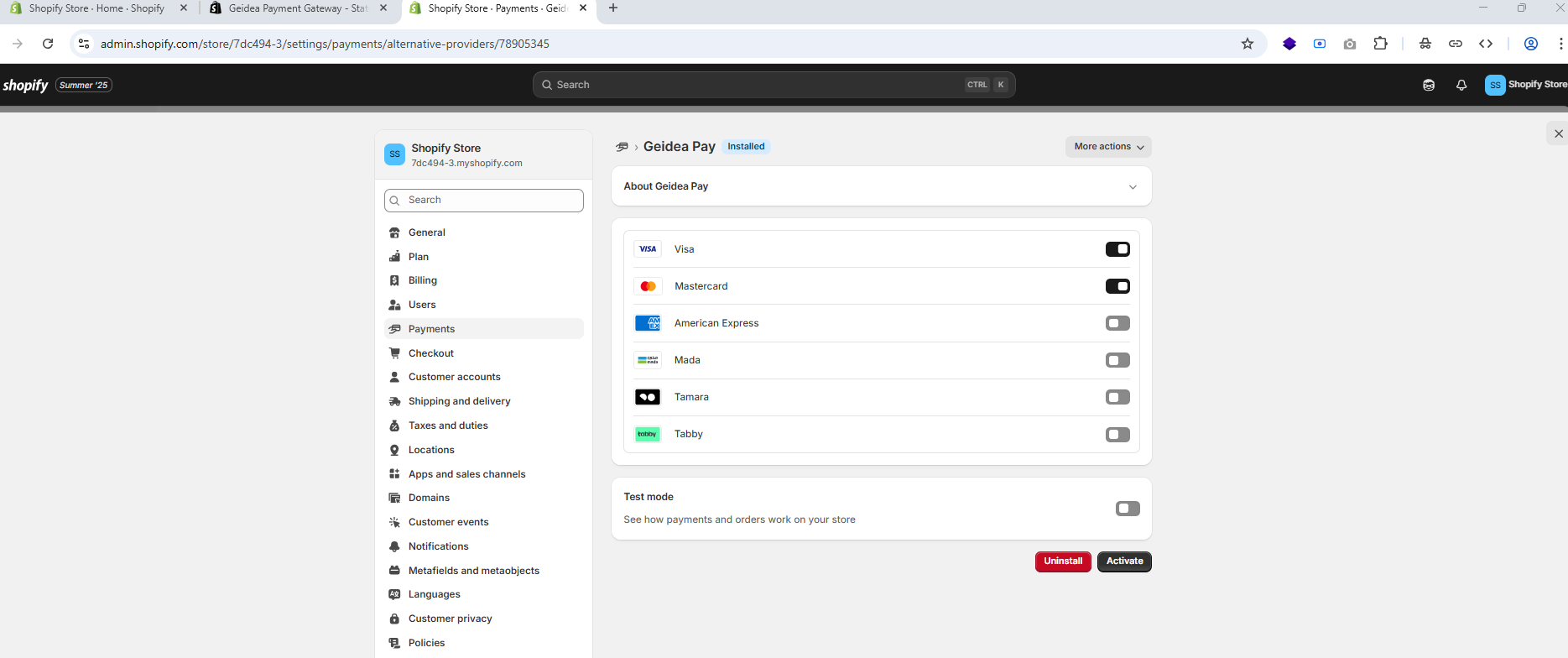Image resolution: width=1568 pixels, height=658 pixels.
Task: Open the Shopify Store account menu in the header
Action: click(x=1525, y=85)
